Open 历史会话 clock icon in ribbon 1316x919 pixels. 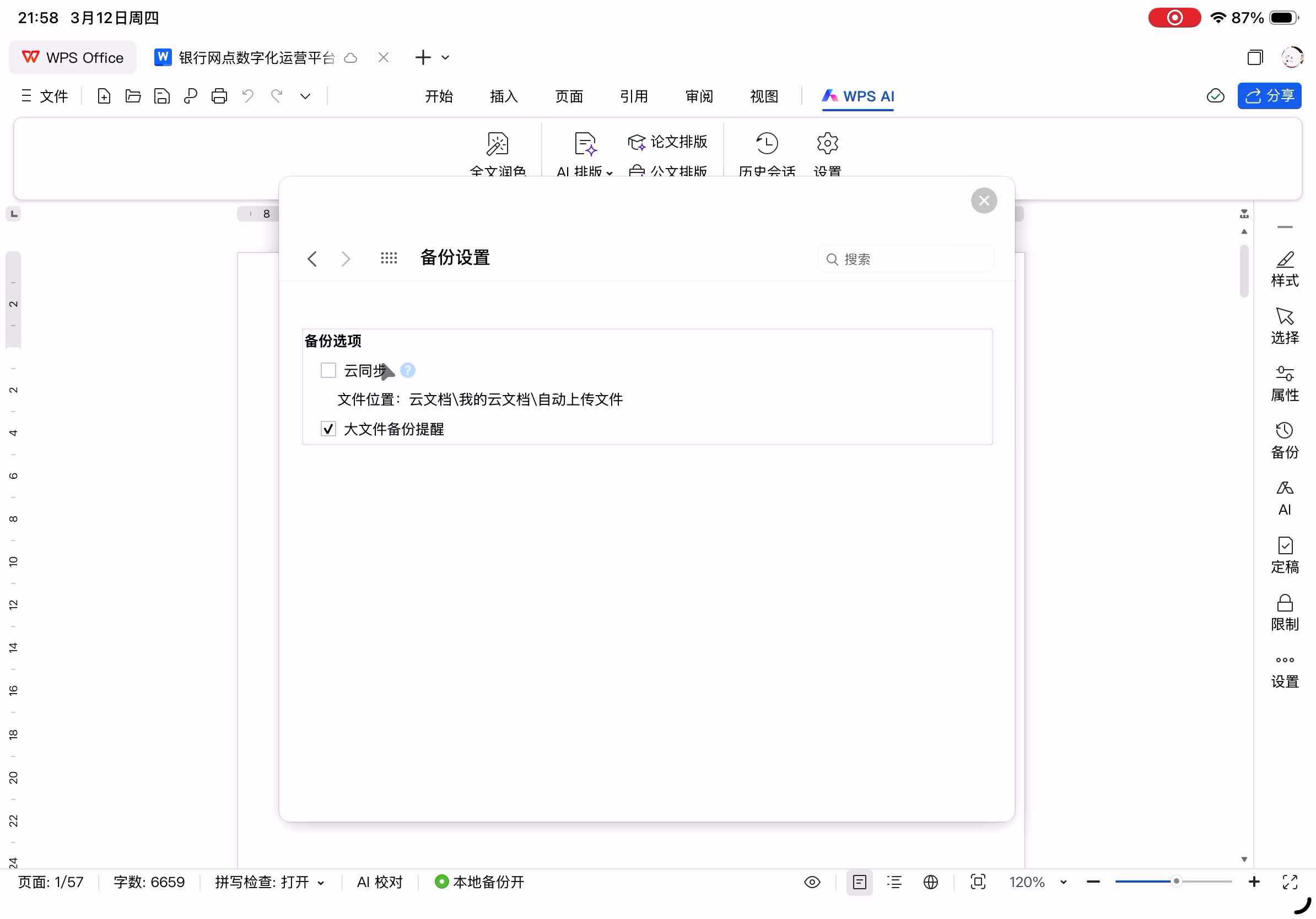click(x=767, y=143)
